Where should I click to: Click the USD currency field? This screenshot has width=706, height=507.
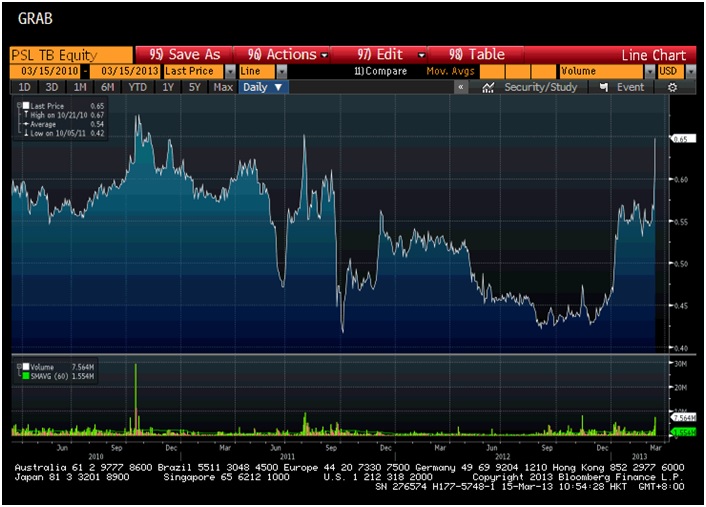(671, 71)
